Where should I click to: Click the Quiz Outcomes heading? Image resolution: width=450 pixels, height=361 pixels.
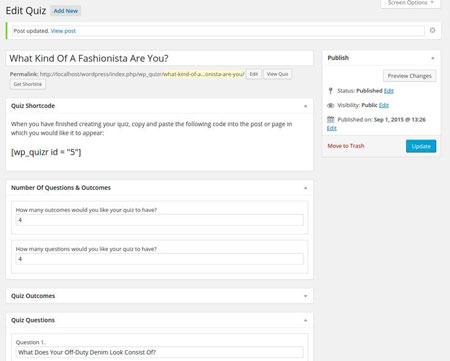33,296
